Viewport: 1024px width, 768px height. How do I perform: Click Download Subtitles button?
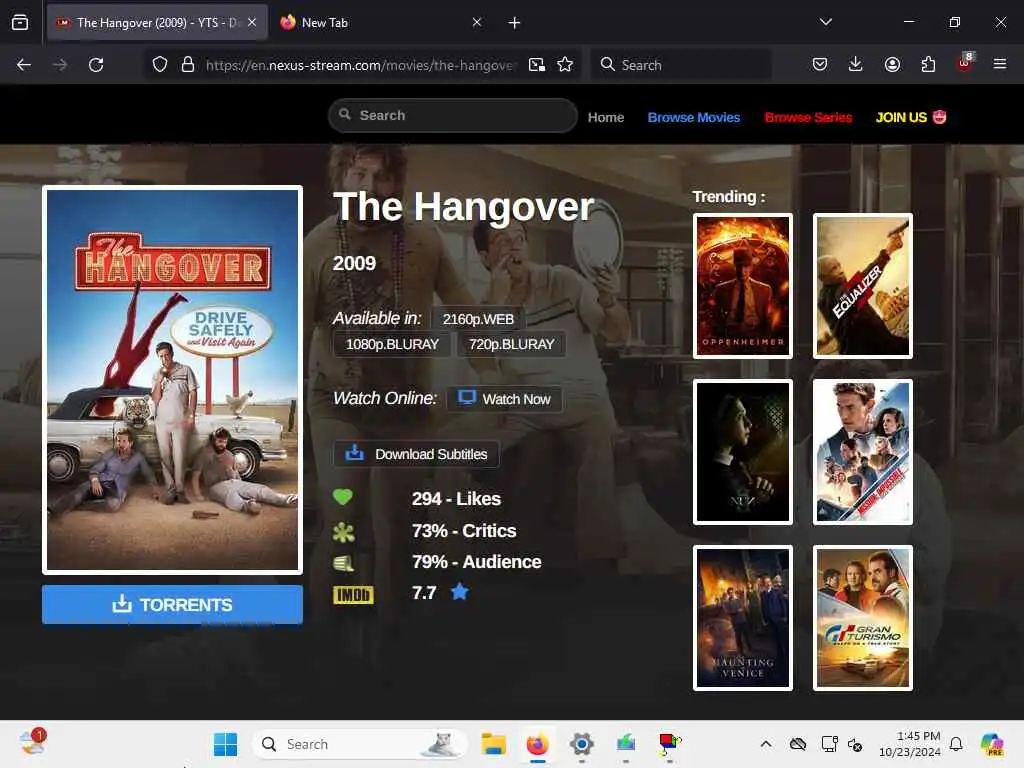pos(417,454)
